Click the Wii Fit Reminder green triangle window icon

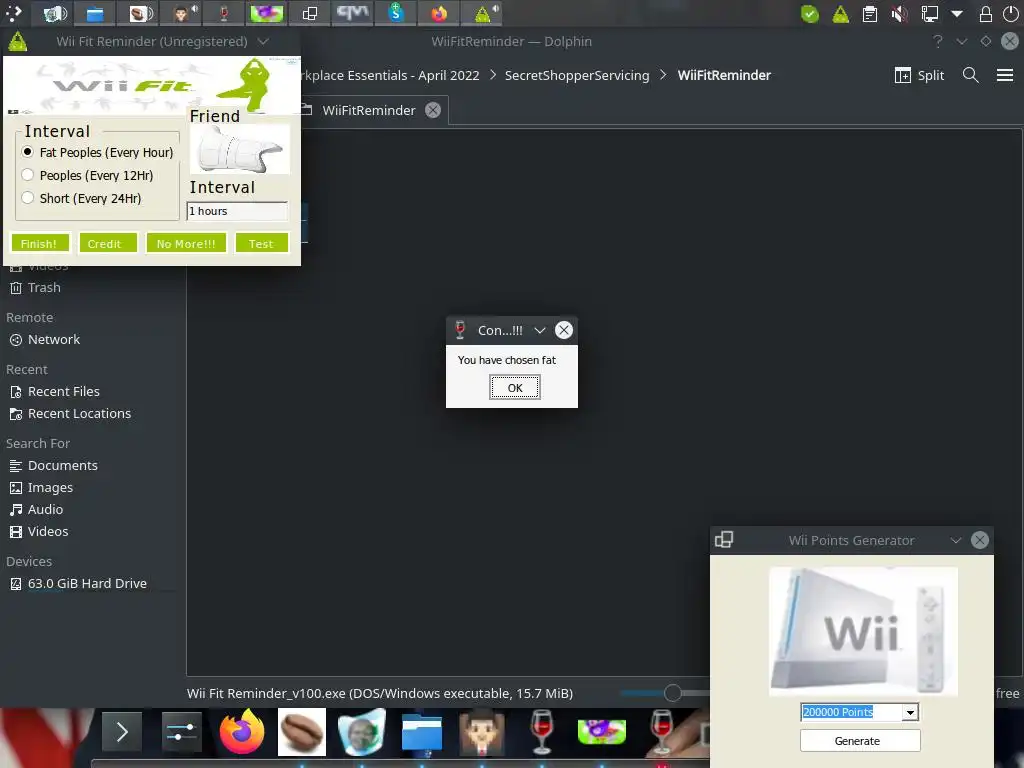18,41
